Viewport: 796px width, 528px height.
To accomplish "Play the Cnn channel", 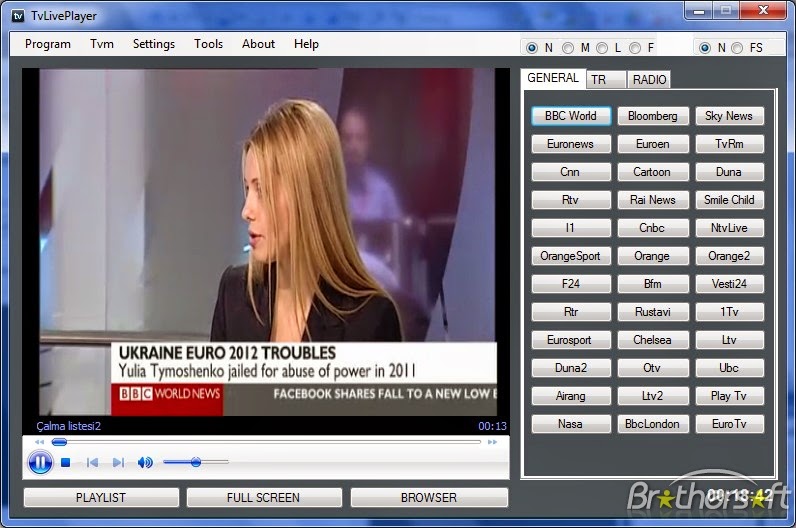I will click(571, 172).
